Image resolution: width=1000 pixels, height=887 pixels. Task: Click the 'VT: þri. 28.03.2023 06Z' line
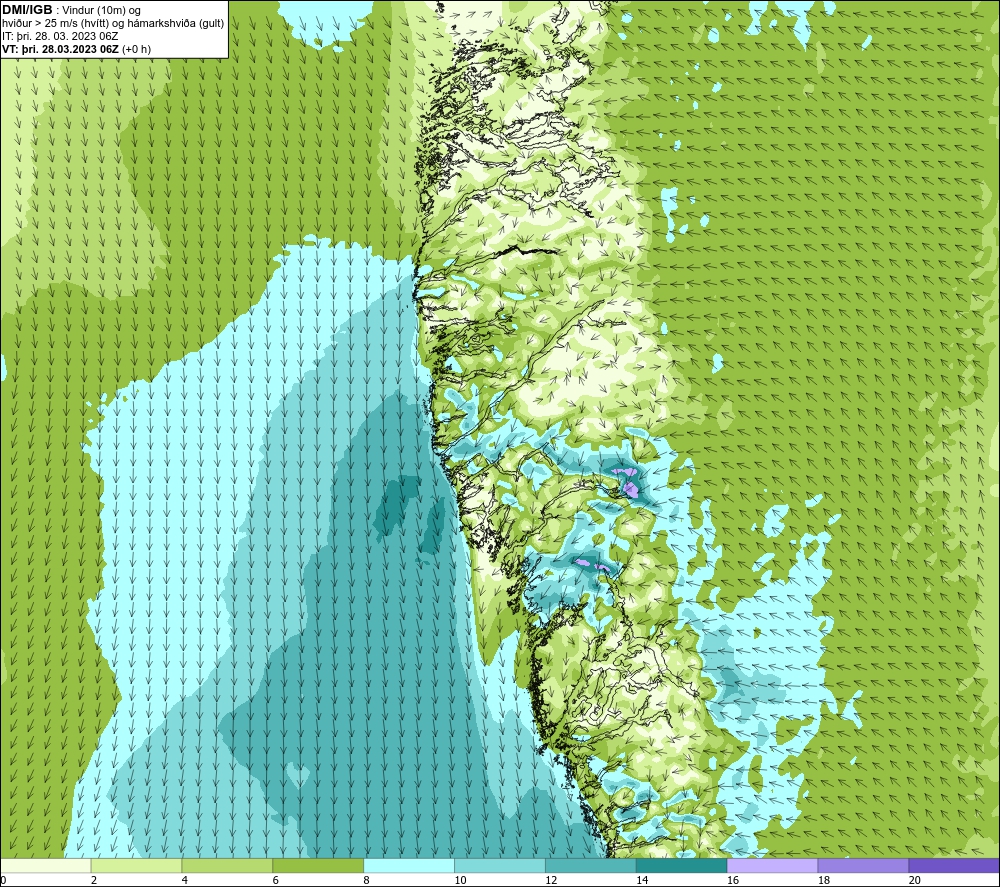[x=60, y=49]
